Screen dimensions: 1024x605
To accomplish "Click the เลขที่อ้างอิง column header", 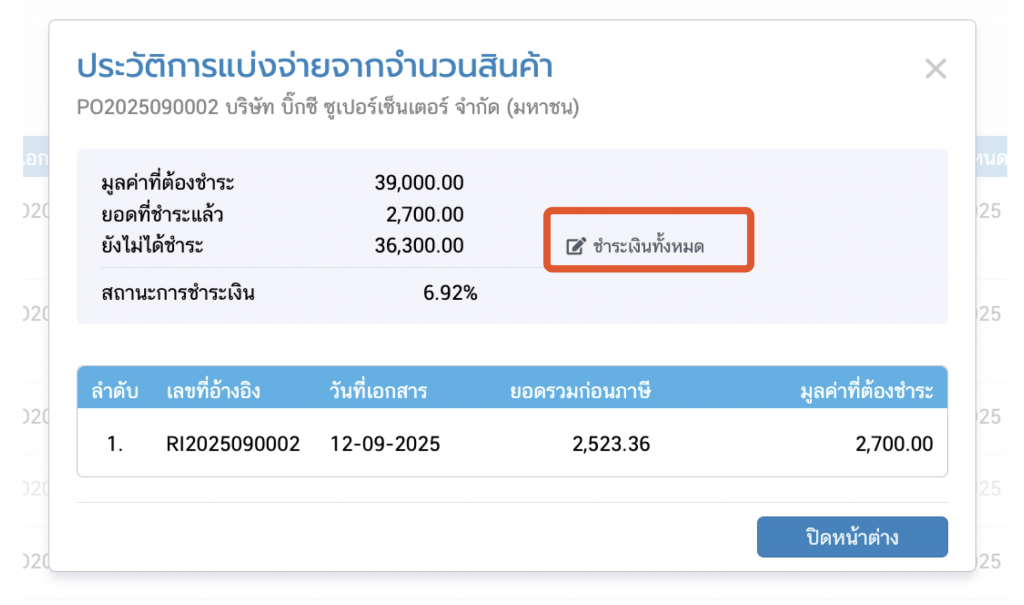I will click(x=213, y=390).
